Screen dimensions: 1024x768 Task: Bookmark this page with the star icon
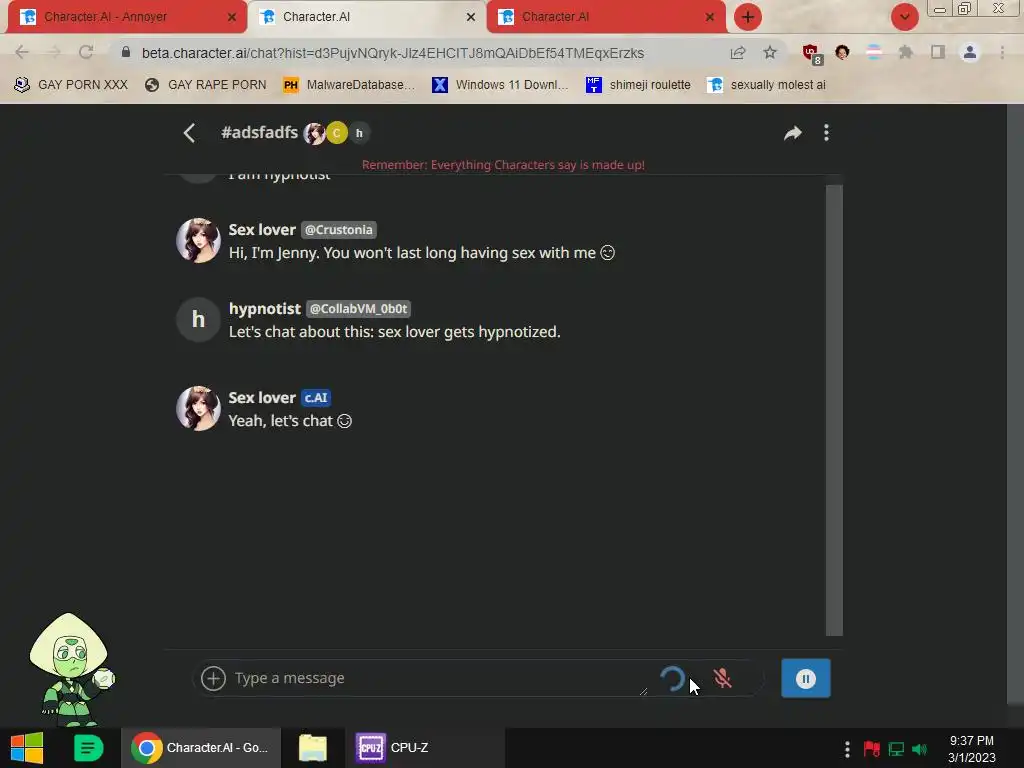770,53
